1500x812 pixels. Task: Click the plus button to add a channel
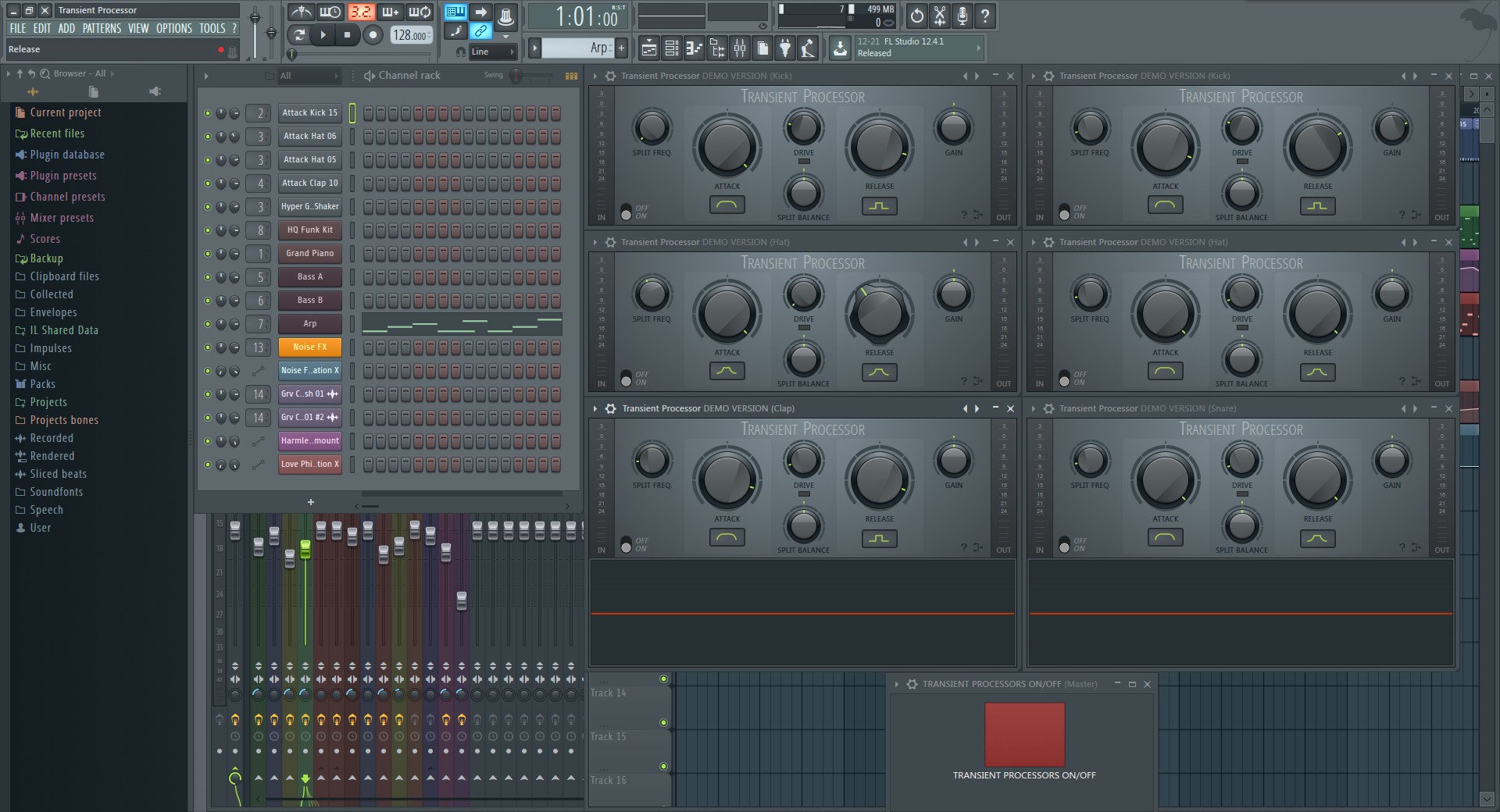coord(311,502)
